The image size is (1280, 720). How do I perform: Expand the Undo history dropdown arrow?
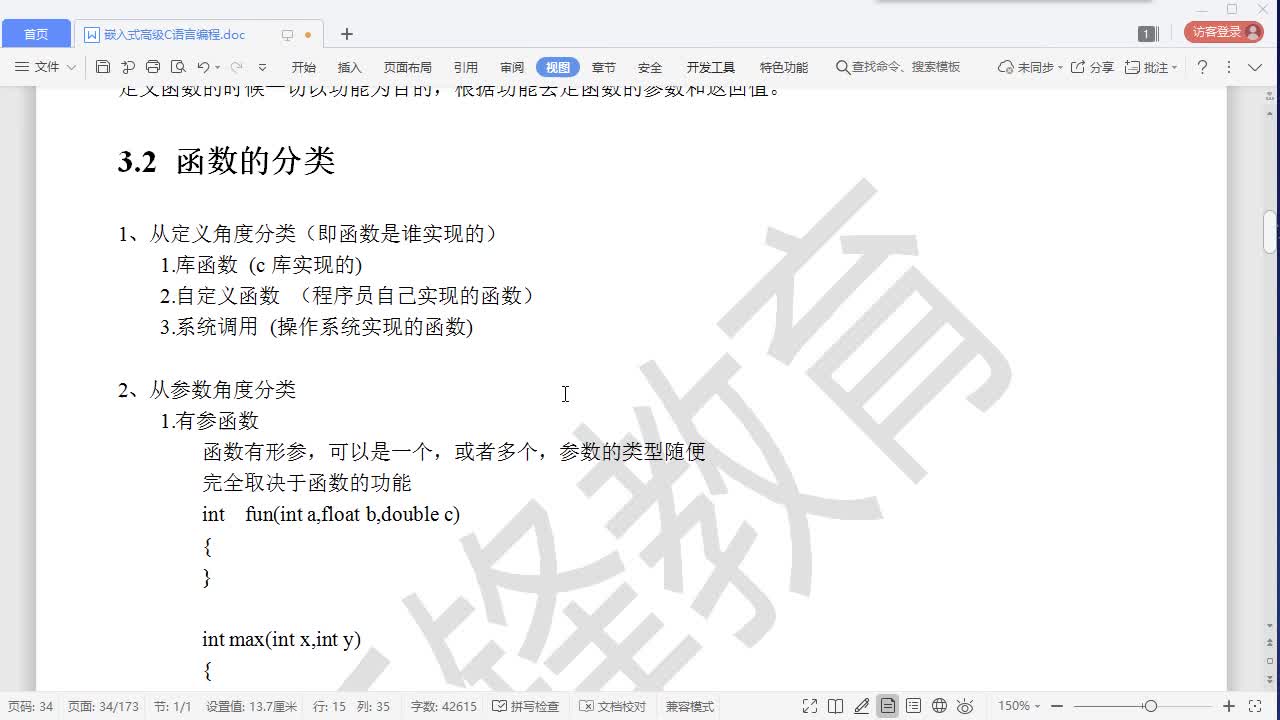[217, 67]
